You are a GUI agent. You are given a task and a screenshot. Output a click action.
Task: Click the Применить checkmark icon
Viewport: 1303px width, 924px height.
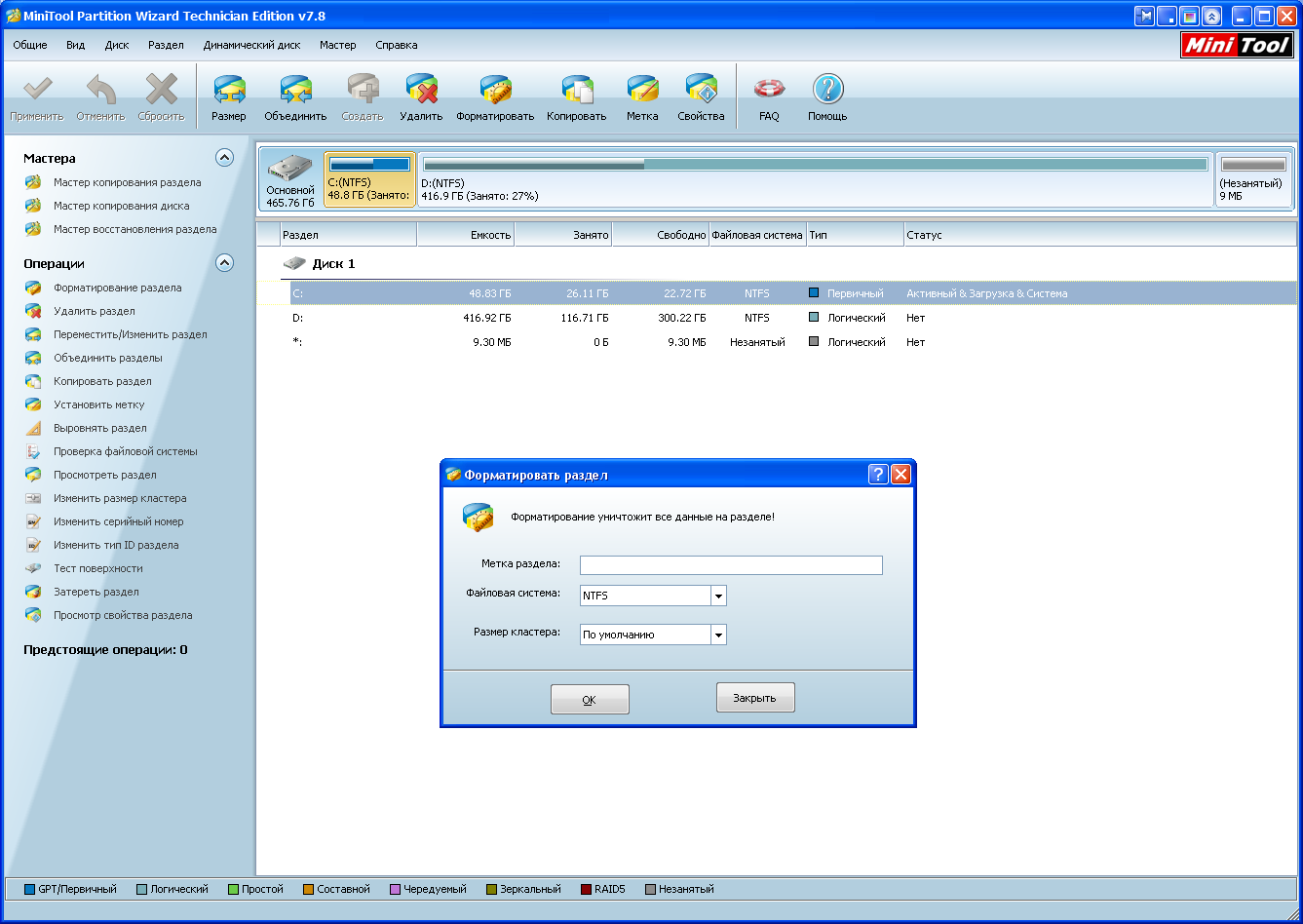point(37,90)
